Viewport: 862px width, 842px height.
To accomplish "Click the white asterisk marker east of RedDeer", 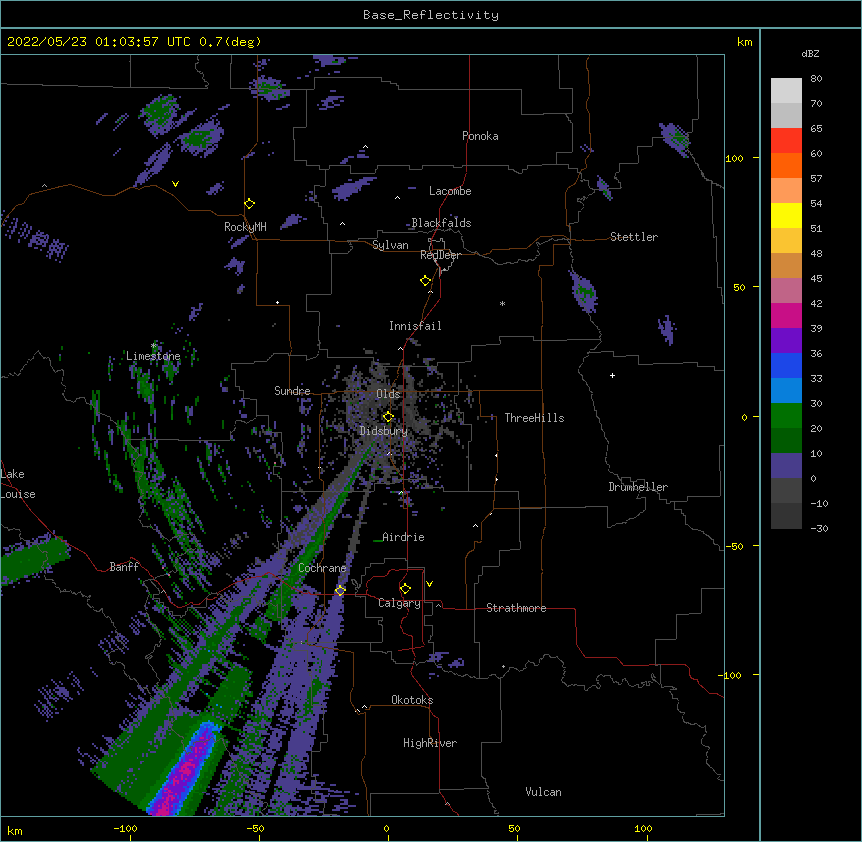I will click(502, 303).
